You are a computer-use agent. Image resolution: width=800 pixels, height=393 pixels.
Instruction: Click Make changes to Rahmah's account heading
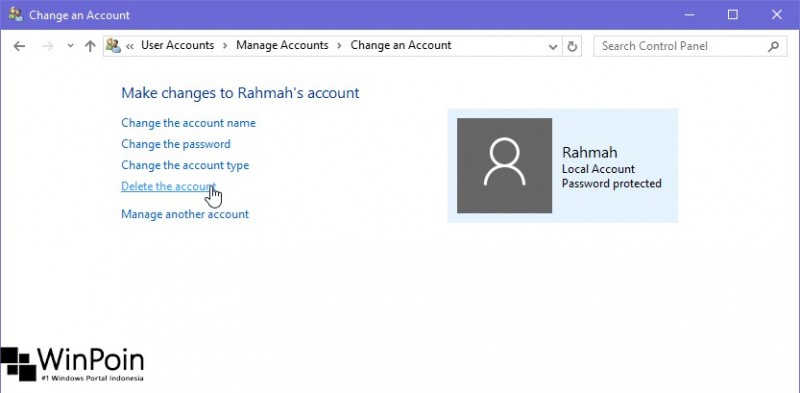[x=240, y=93]
